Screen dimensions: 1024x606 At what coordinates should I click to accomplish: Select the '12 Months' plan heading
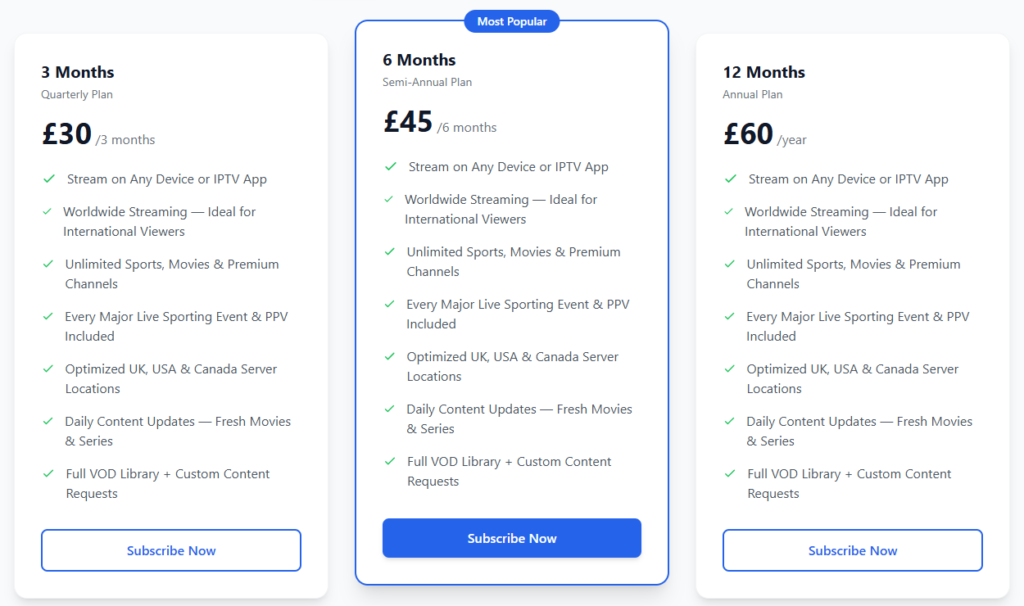pos(764,72)
